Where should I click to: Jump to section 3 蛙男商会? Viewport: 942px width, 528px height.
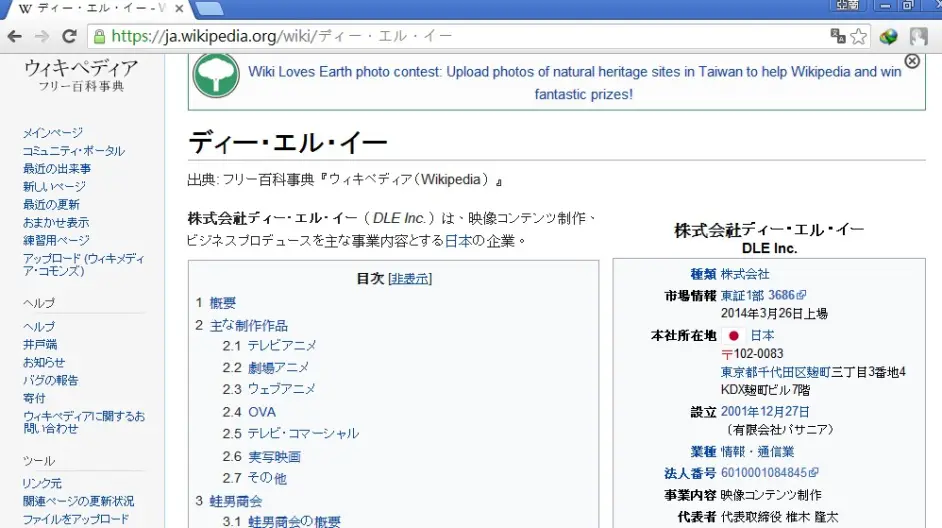[236, 502]
